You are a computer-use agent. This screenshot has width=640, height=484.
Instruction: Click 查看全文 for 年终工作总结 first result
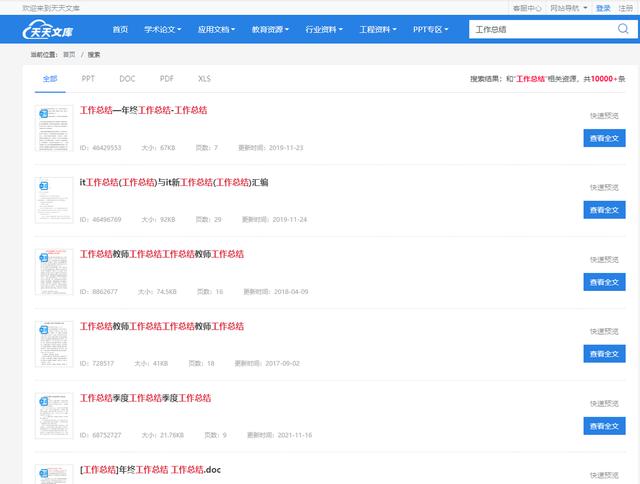coord(604,138)
